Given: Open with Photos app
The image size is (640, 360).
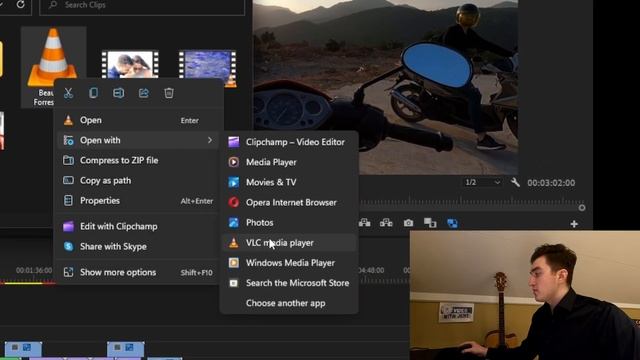Looking at the screenshot, I should [289, 222].
